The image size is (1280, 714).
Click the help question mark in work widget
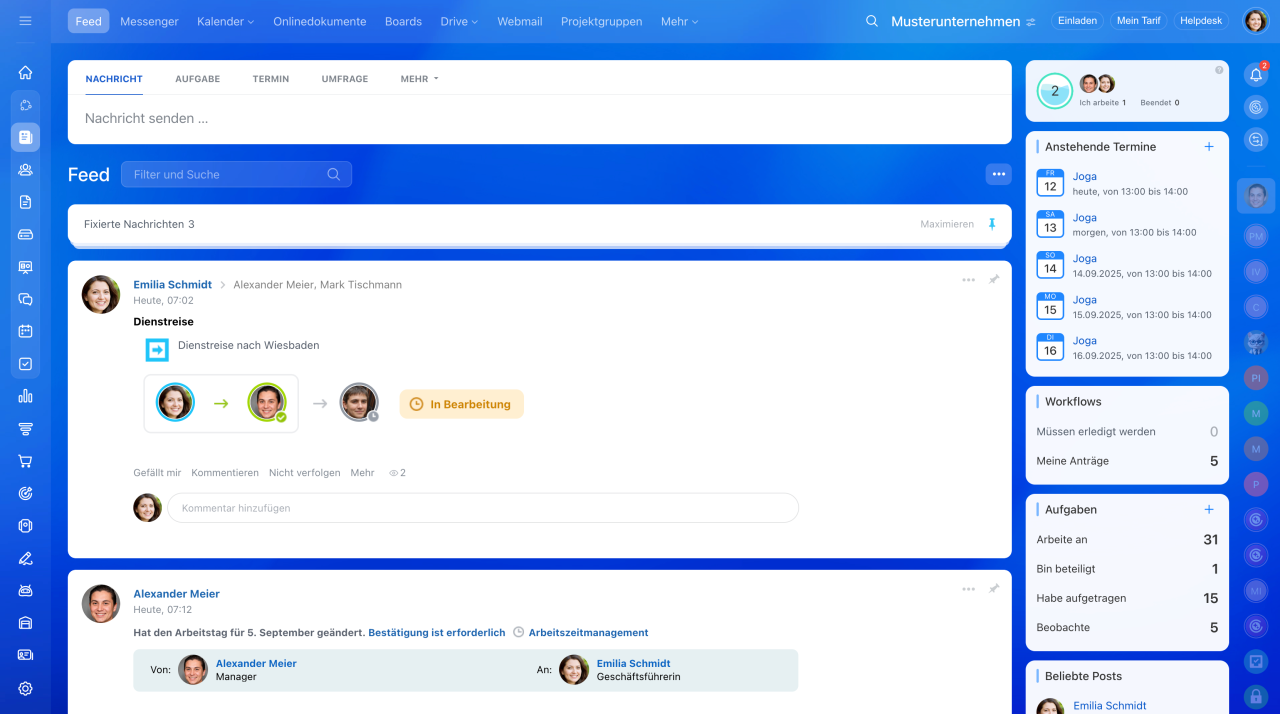coord(1219,70)
